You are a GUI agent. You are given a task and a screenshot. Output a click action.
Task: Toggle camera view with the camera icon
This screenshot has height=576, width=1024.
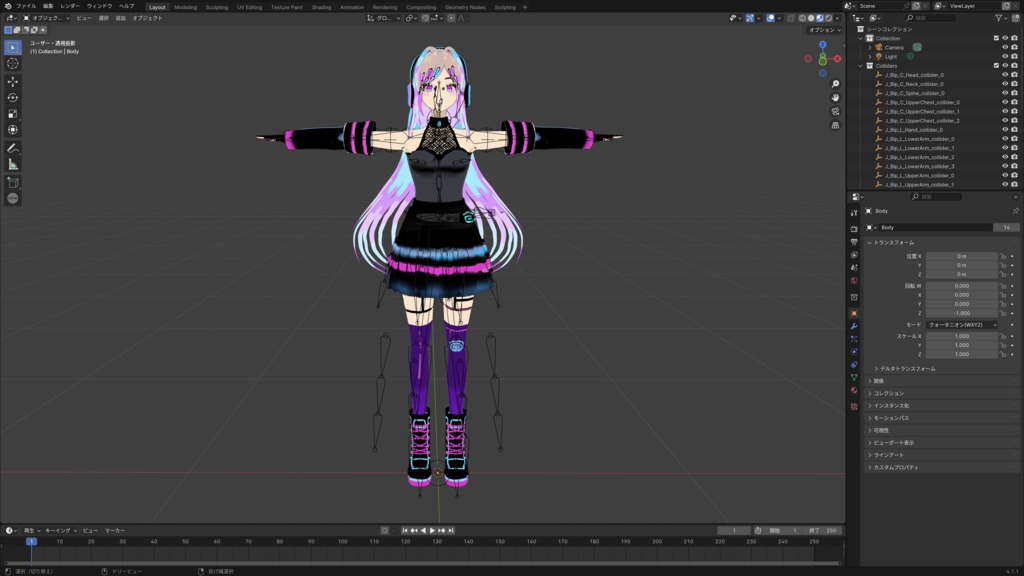(835, 112)
